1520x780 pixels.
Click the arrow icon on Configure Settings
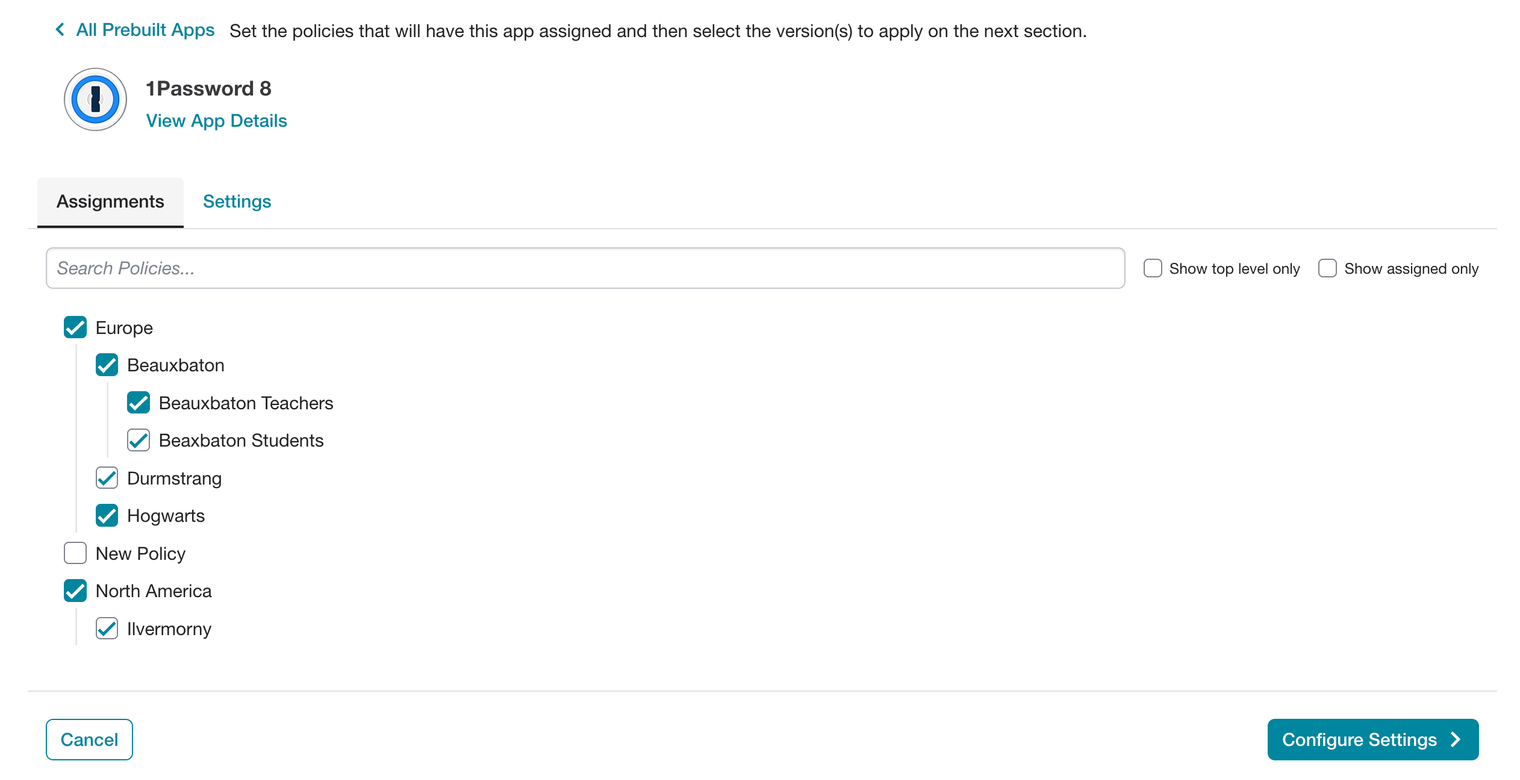[x=1456, y=740]
